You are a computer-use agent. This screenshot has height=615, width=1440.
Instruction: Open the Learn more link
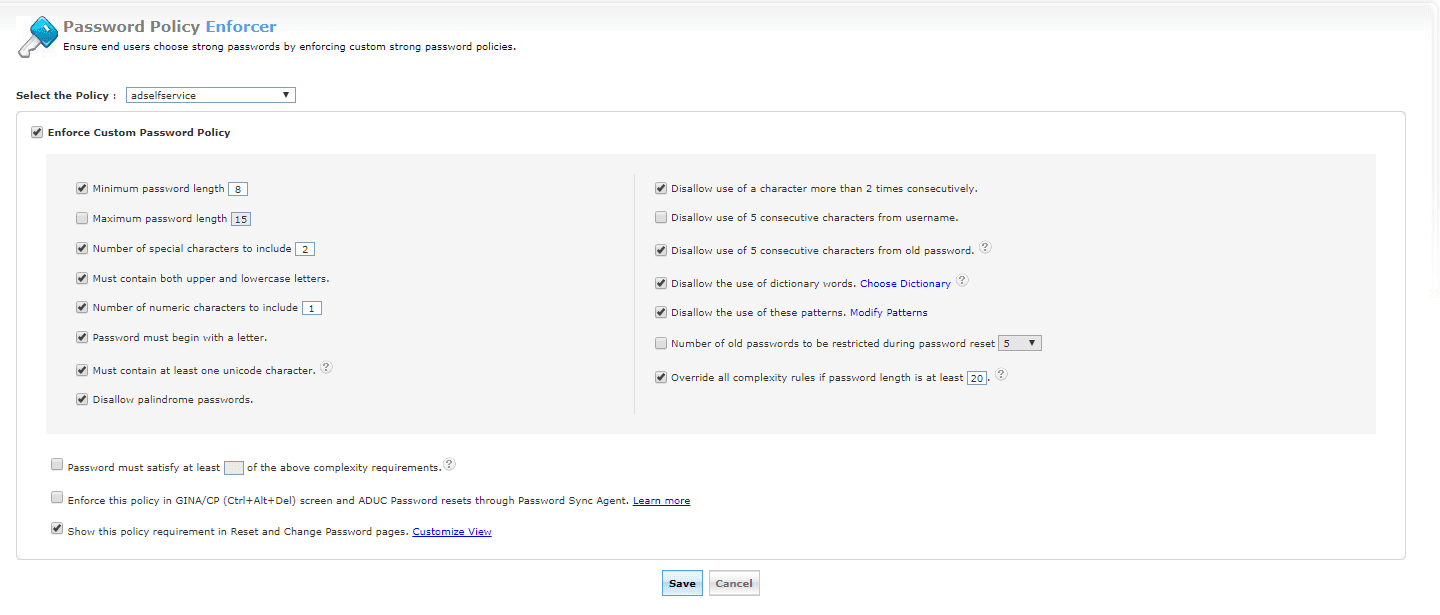click(661, 501)
